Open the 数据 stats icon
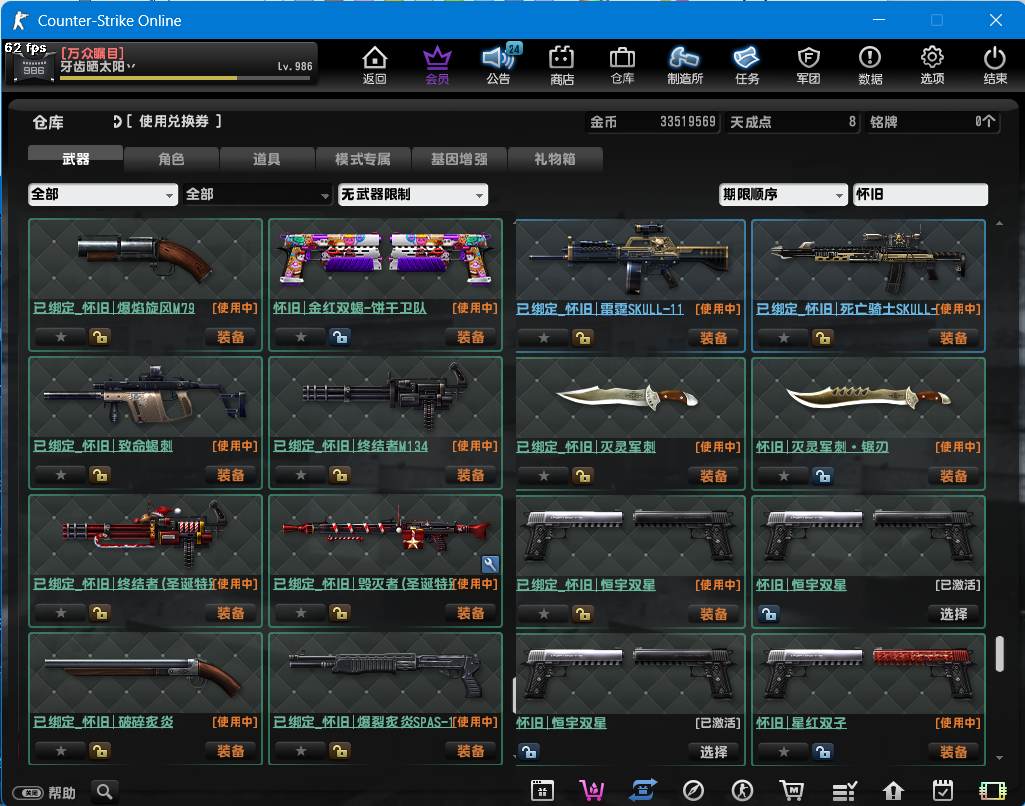Viewport: 1025px width, 806px height. tap(870, 65)
